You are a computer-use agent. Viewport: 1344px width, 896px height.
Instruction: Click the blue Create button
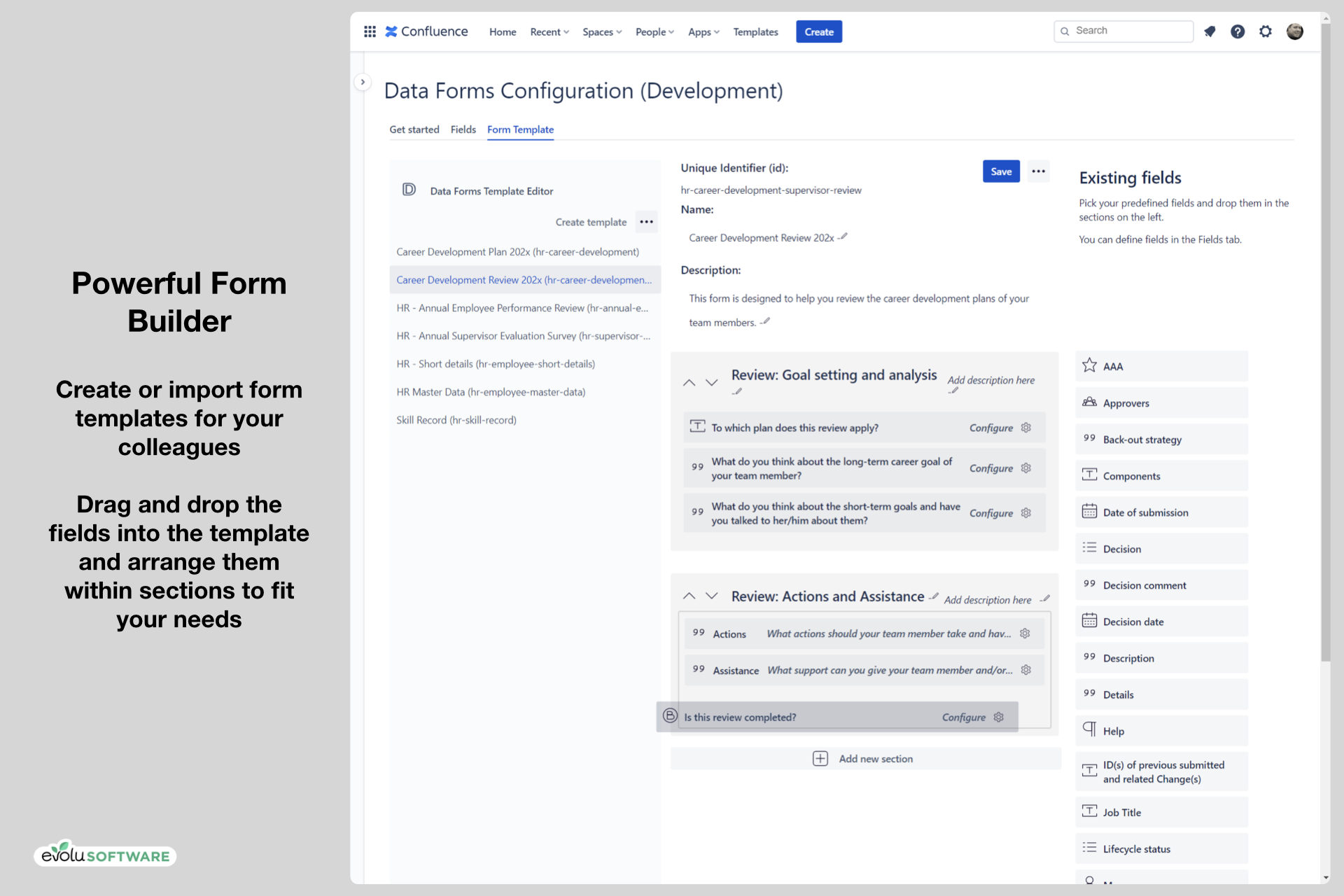[x=818, y=32]
